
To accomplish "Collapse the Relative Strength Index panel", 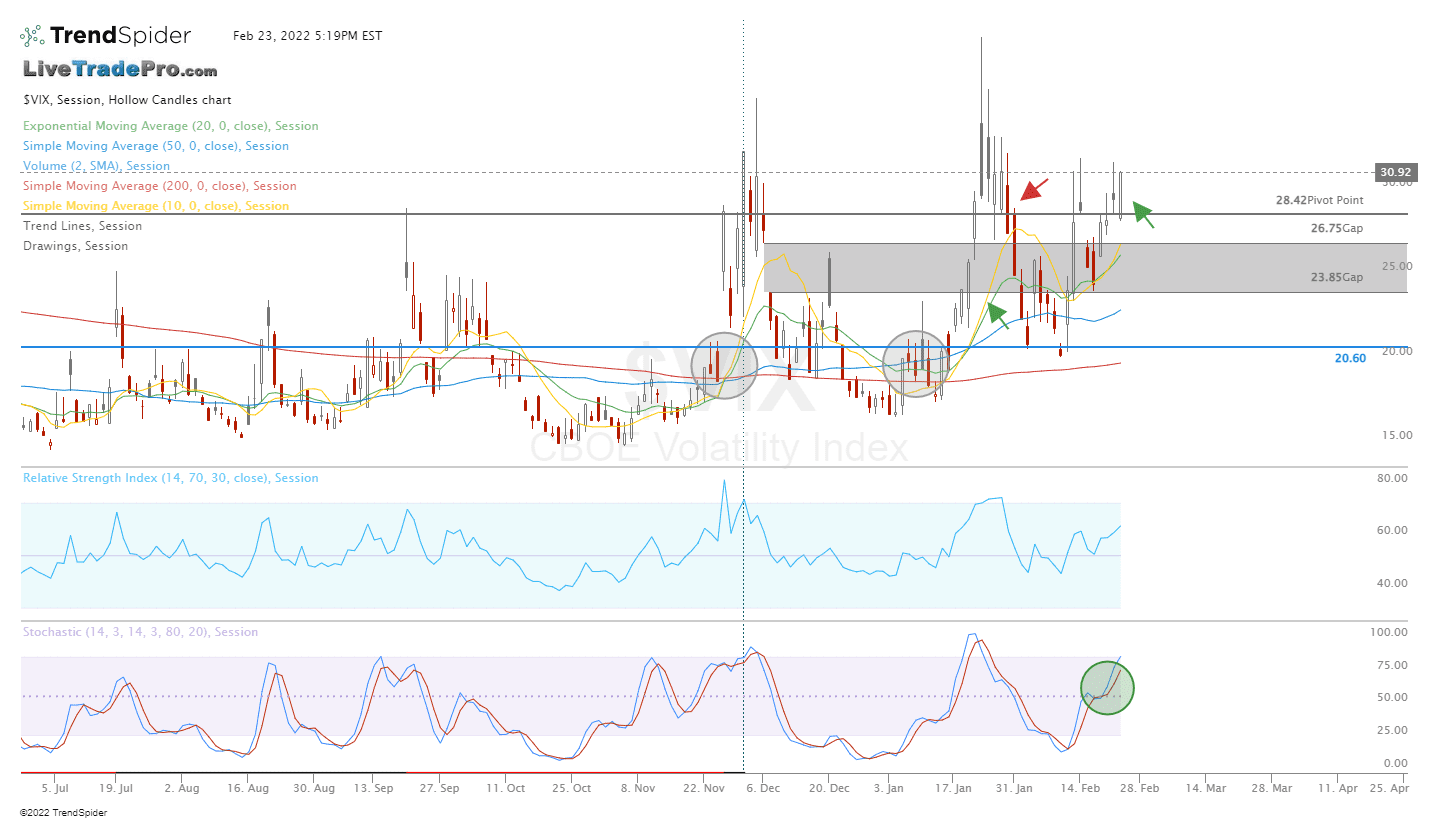I will (x=170, y=478).
